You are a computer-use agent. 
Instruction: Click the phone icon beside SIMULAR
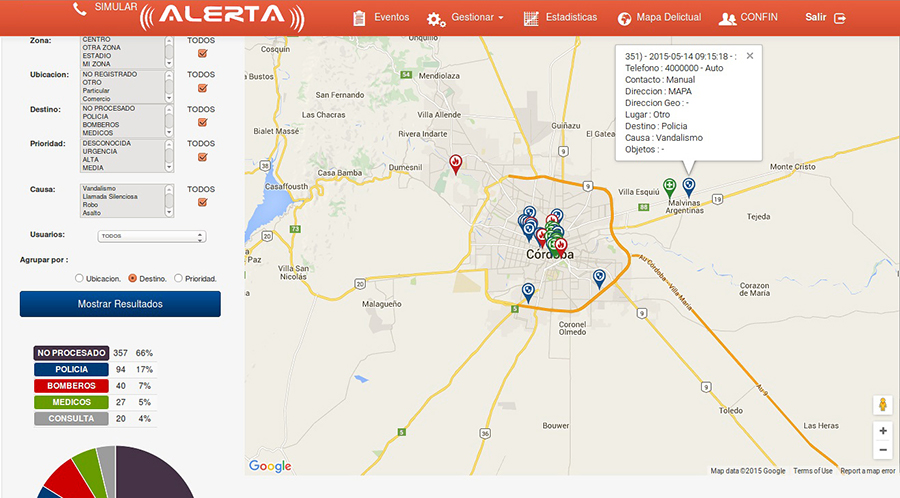pyautogui.click(x=80, y=9)
